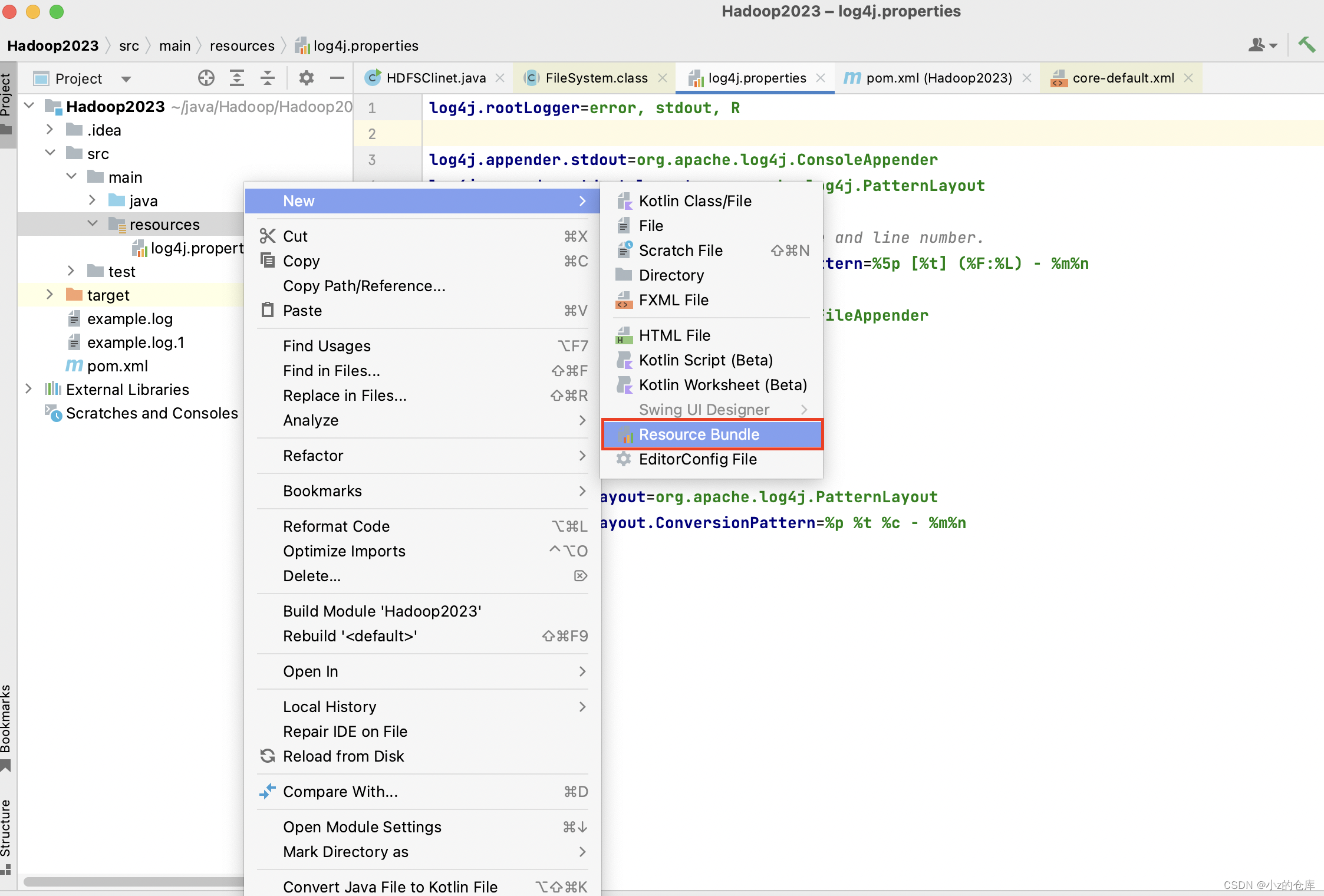1324x896 pixels.
Task: Click the green Build hammer icon
Action: pos(1306,45)
